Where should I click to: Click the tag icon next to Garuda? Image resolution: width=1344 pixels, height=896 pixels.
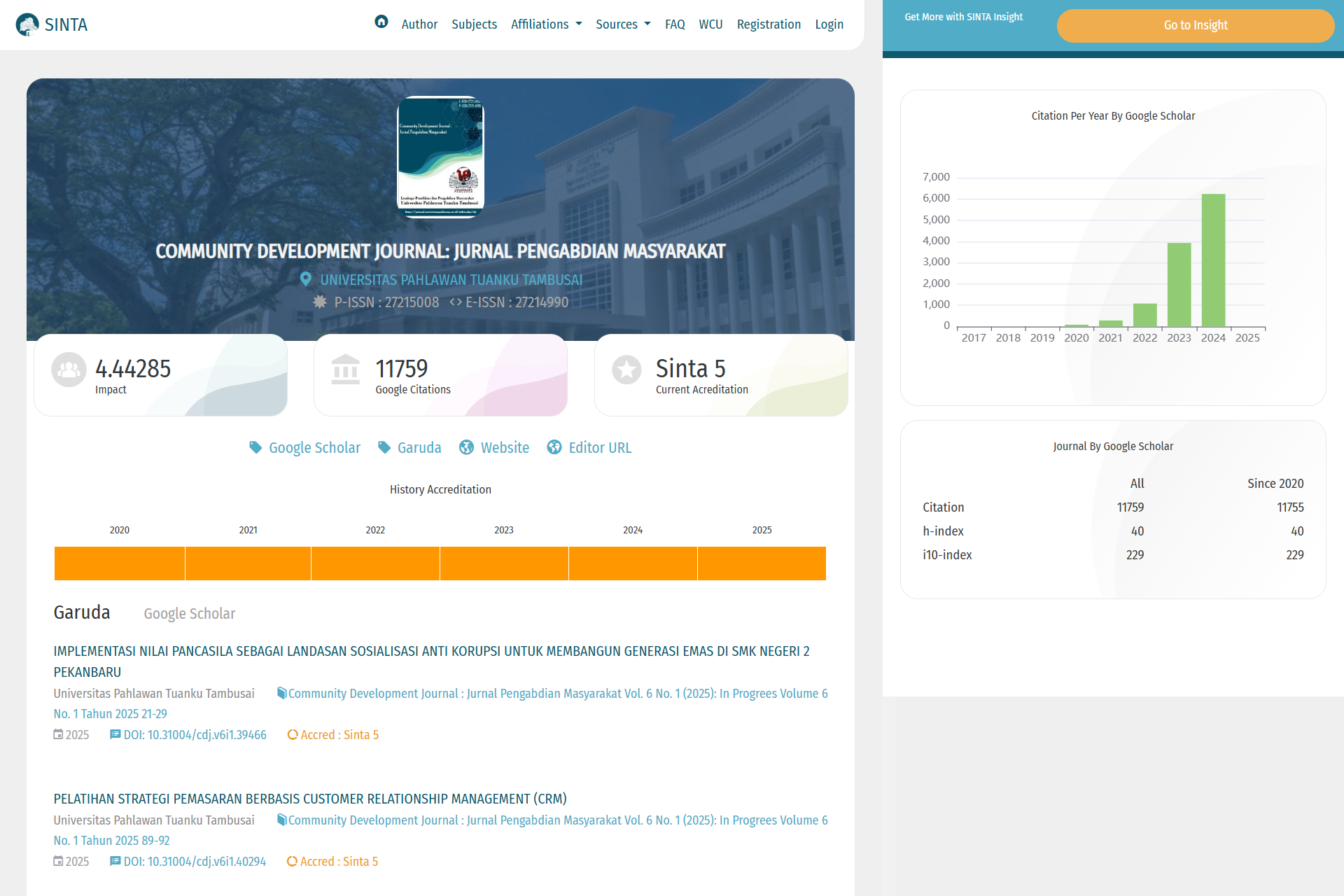pyautogui.click(x=384, y=447)
